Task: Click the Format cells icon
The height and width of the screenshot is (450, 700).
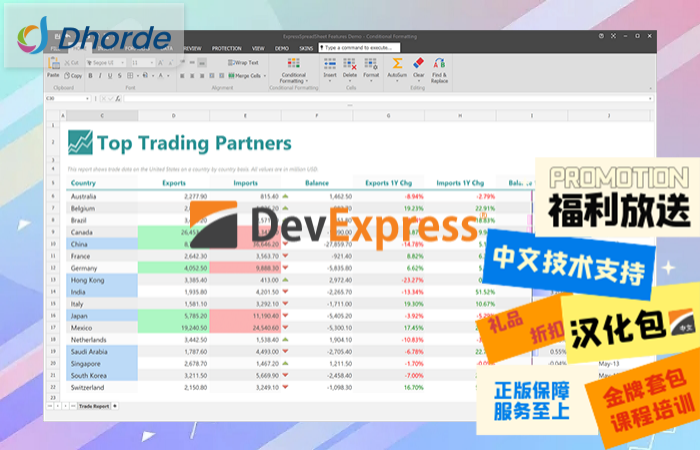Action: [x=371, y=64]
